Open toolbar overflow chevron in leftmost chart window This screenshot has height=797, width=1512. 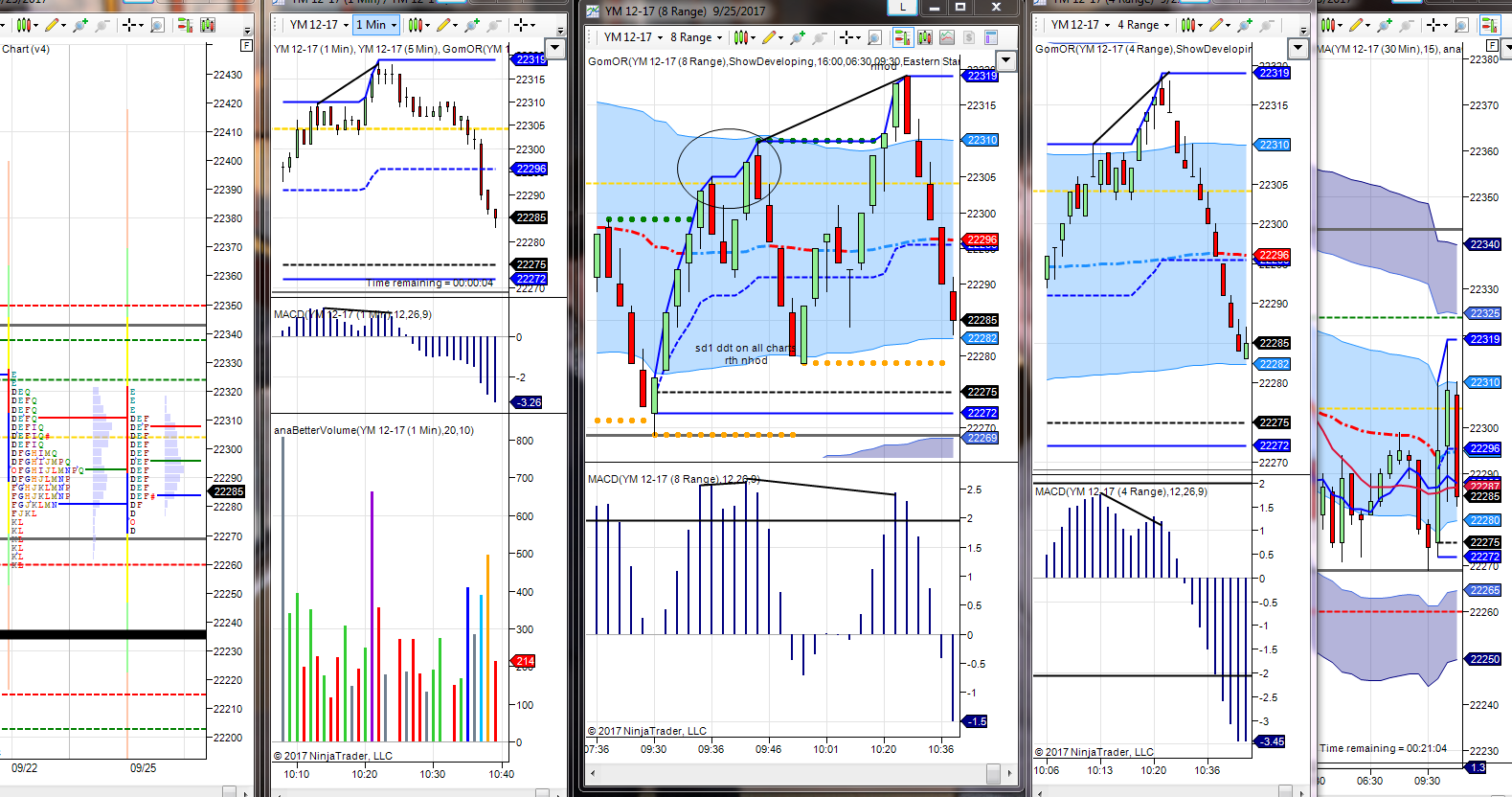(x=247, y=31)
